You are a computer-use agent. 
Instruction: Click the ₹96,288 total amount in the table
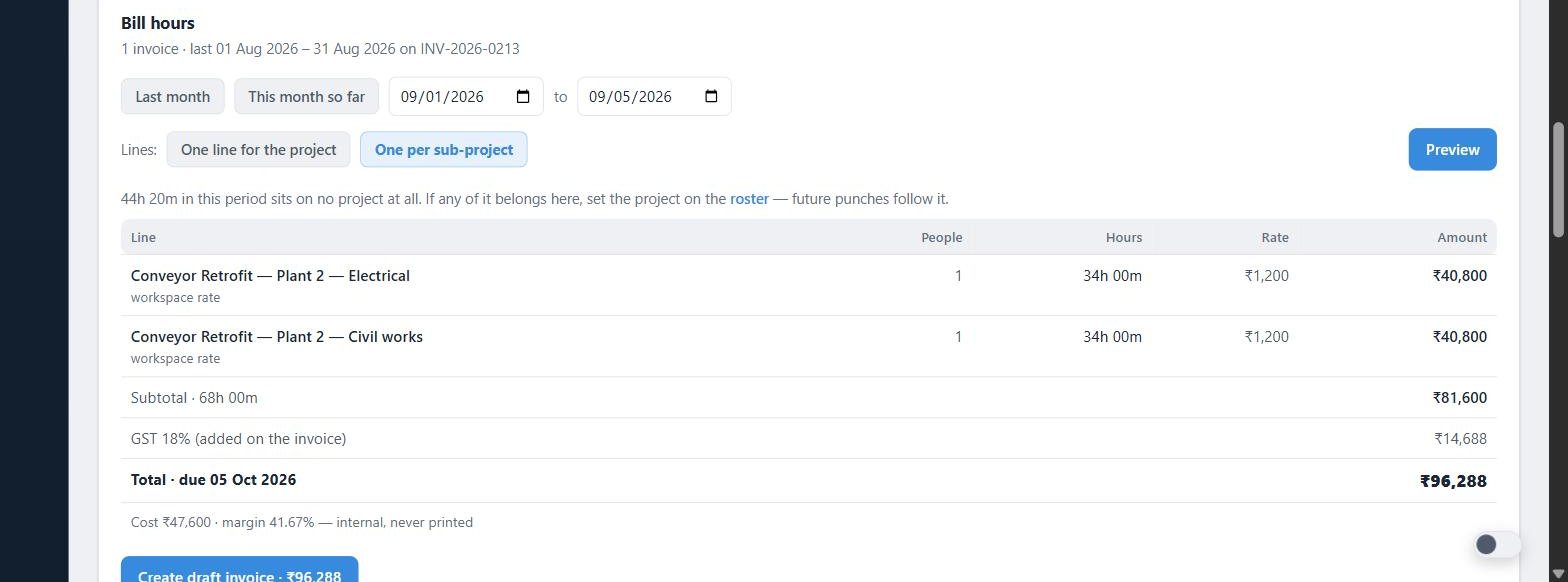pyautogui.click(x=1453, y=481)
